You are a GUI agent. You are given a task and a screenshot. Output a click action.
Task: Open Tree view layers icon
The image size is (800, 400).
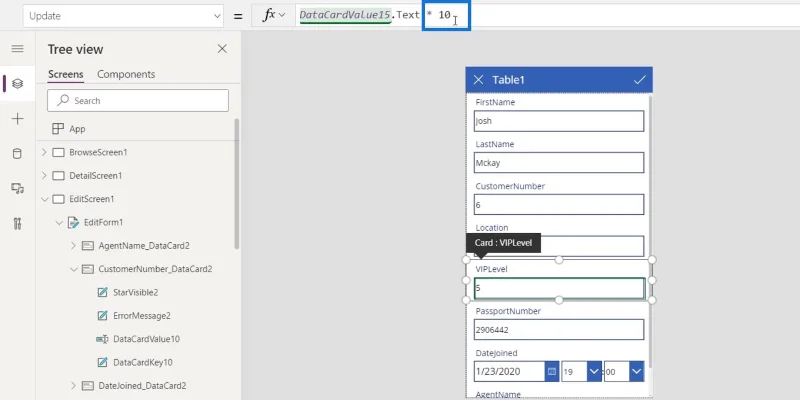[17, 83]
